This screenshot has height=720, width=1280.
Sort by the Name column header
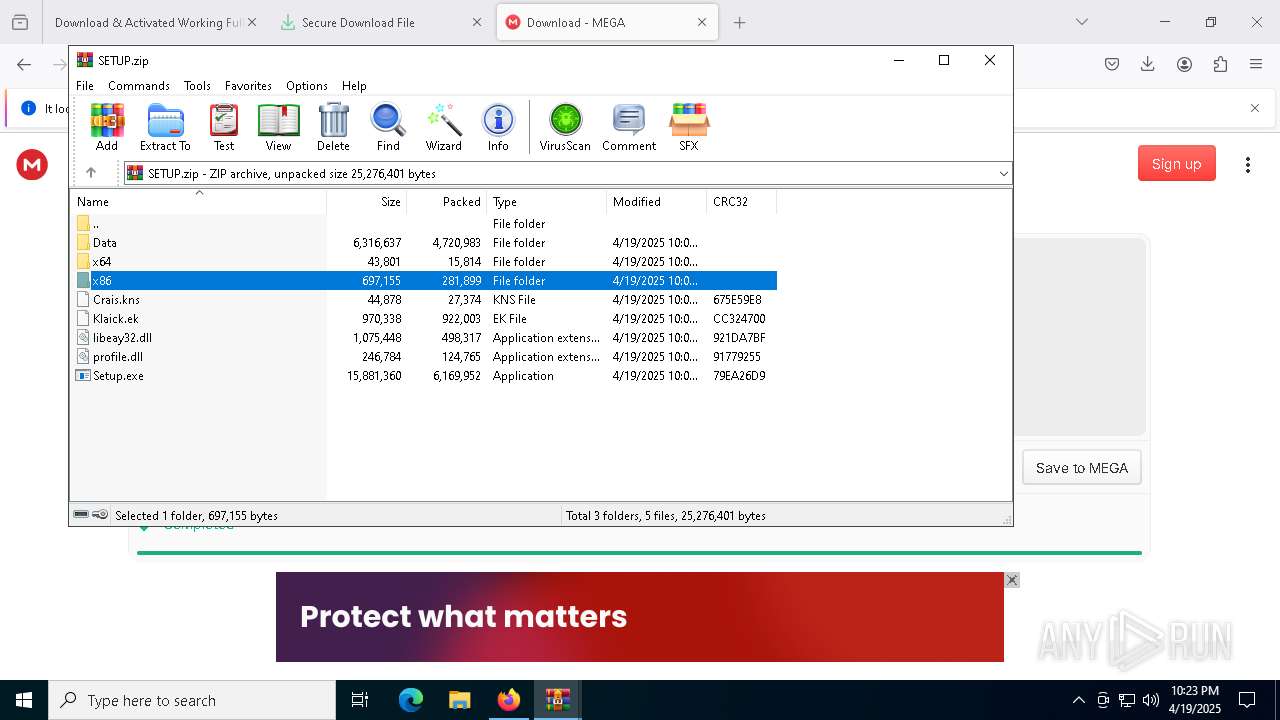pyautogui.click(x=198, y=202)
